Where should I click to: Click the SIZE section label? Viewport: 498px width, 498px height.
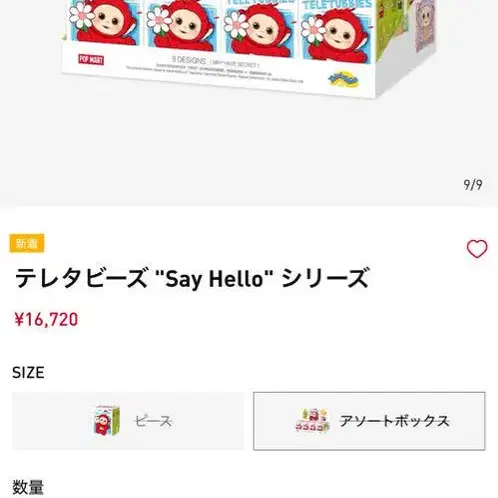28,372
